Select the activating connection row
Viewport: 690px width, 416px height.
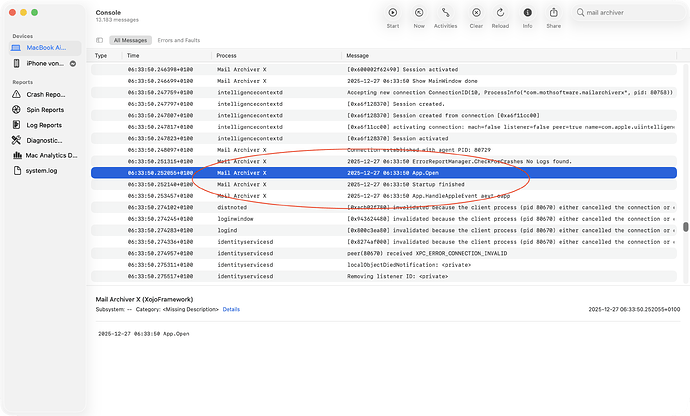tap(384, 127)
